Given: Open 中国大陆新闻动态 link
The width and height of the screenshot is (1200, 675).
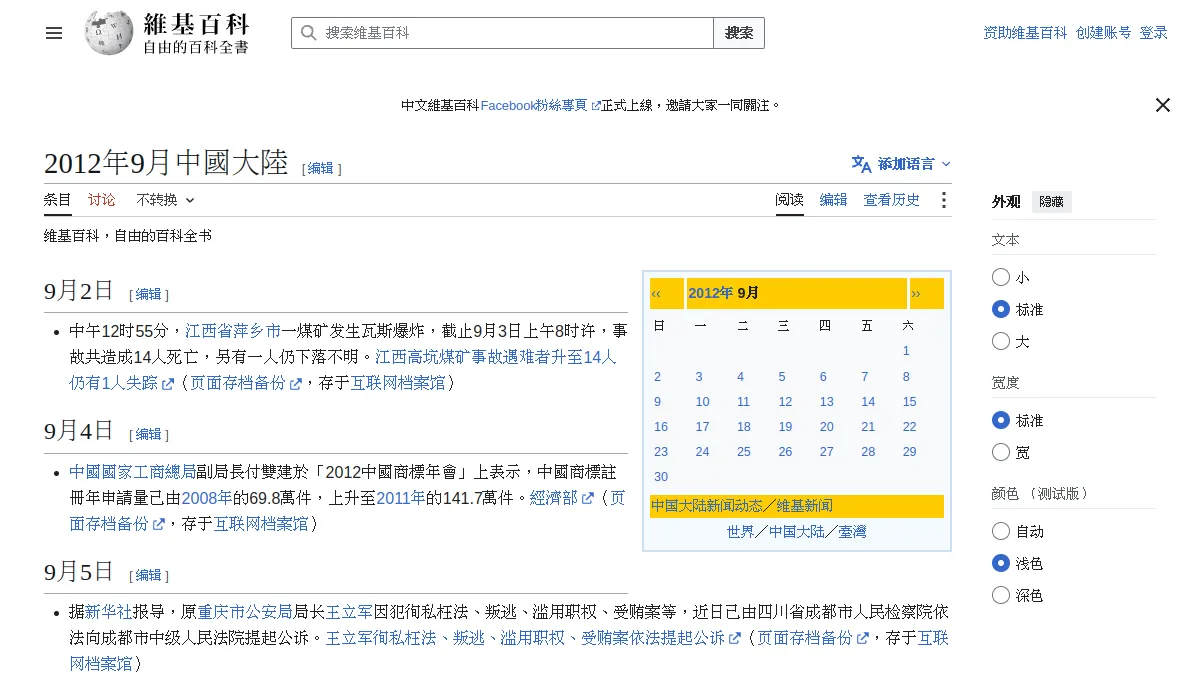Looking at the screenshot, I should coord(707,506).
